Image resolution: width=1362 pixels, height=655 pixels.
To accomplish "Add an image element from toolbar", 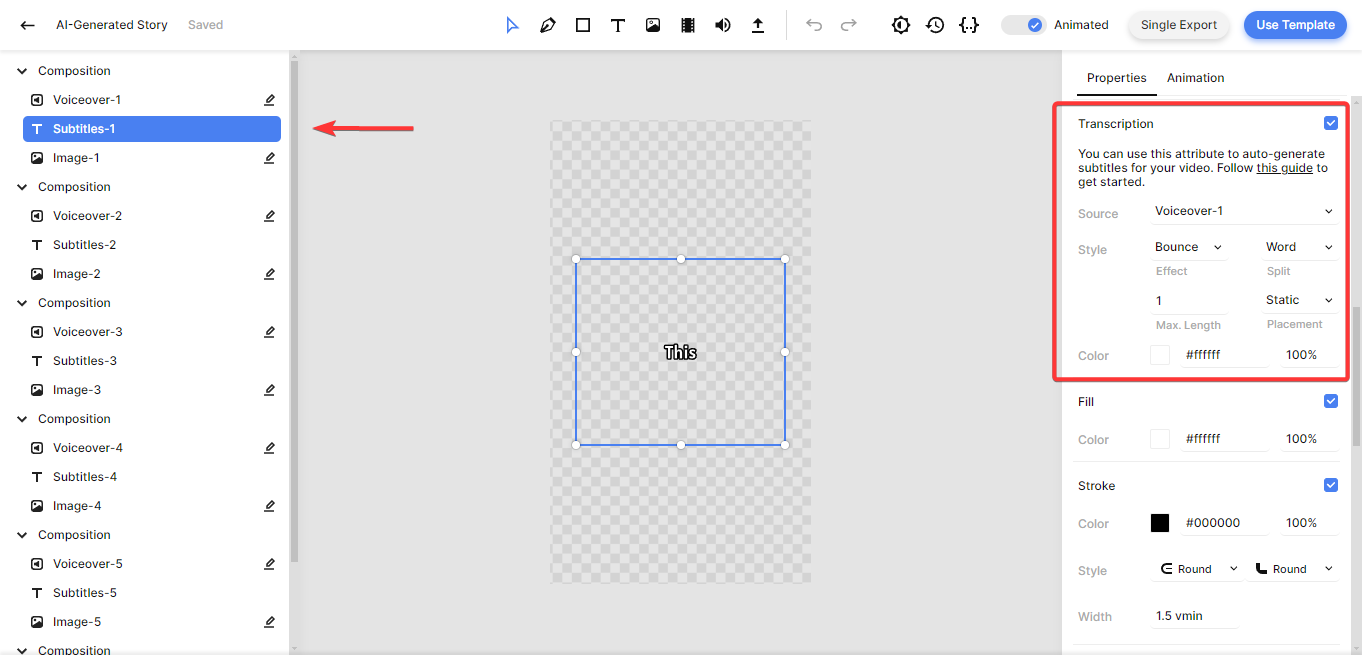I will [653, 25].
